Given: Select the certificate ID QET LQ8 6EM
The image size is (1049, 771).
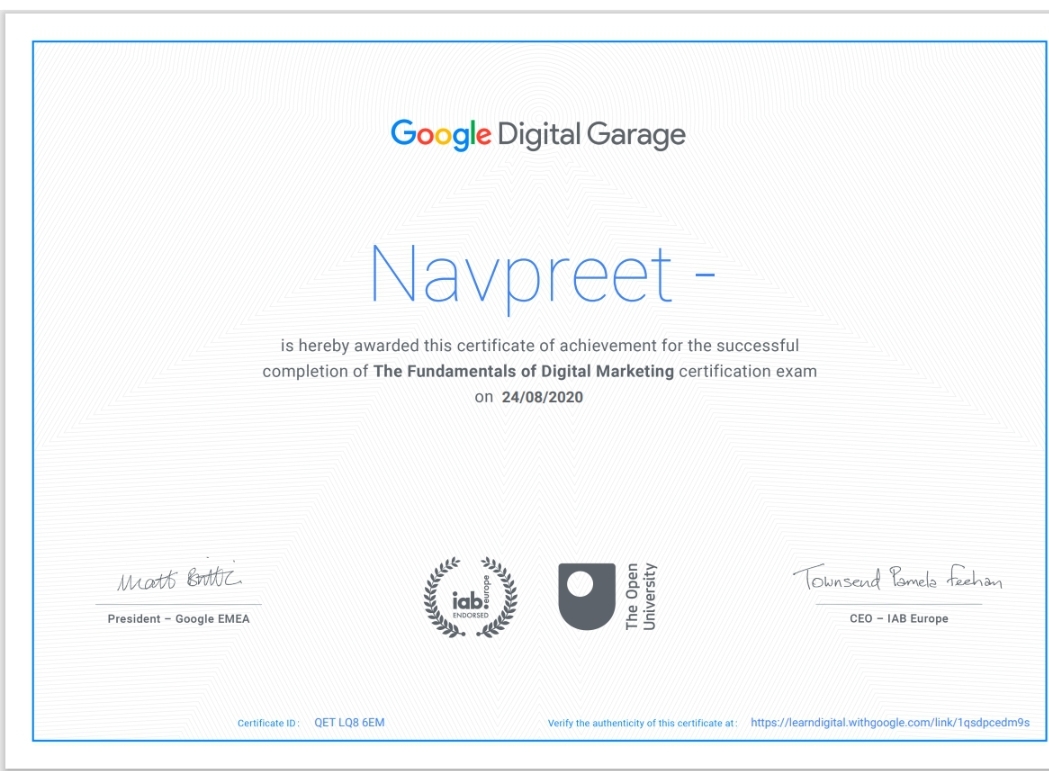Looking at the screenshot, I should tap(349, 722).
